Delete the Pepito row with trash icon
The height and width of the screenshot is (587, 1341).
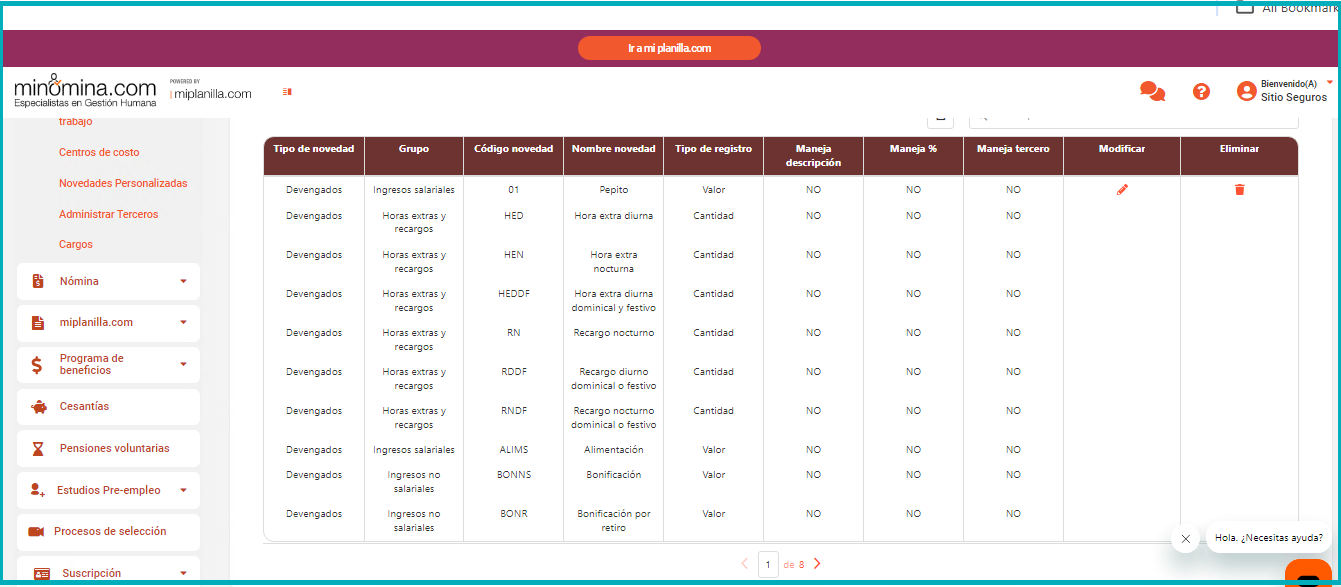[x=1239, y=190]
